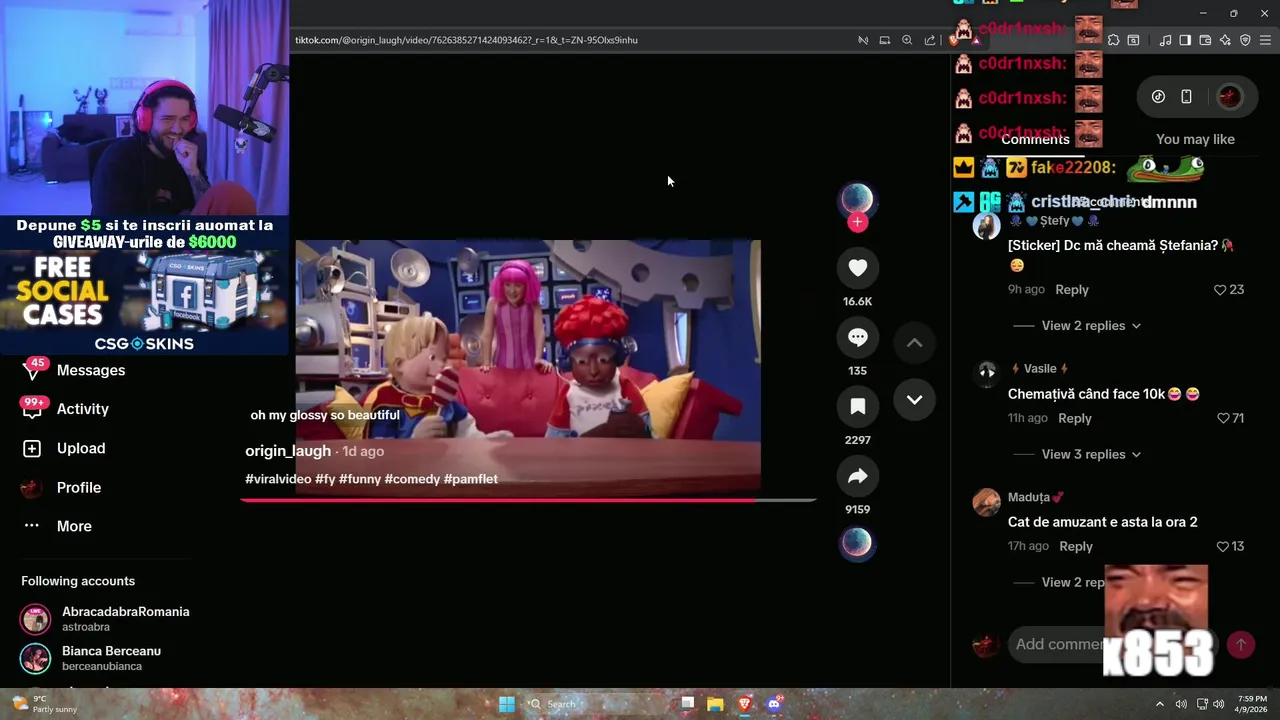
Task: Click the zoom magnifier icon in address bar
Action: pyautogui.click(x=907, y=40)
